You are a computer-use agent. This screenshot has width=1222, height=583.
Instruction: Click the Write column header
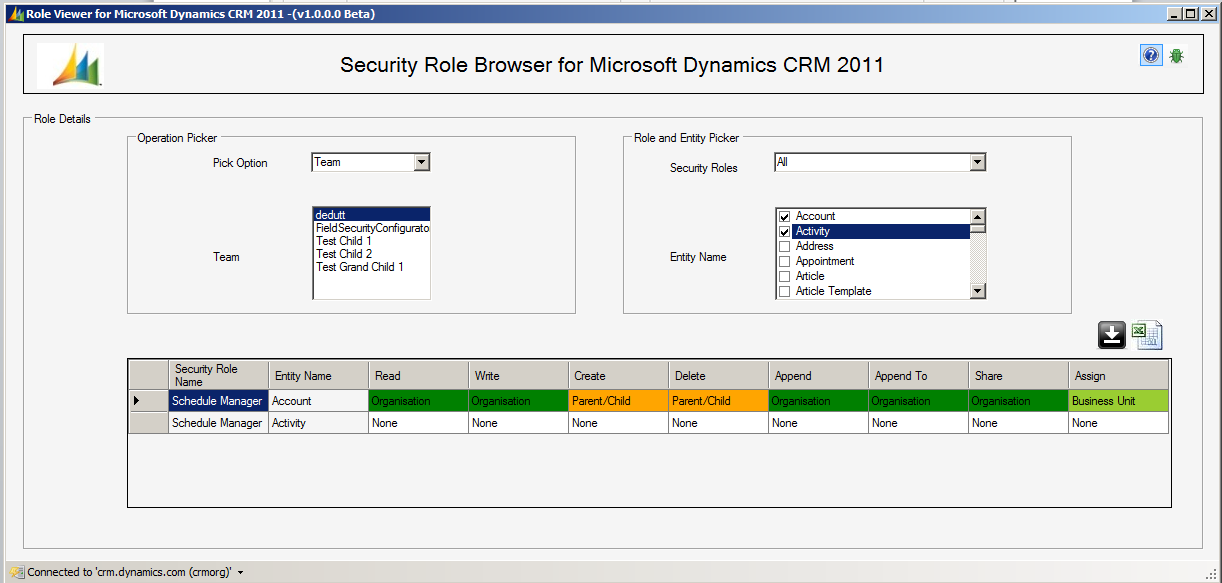518,375
